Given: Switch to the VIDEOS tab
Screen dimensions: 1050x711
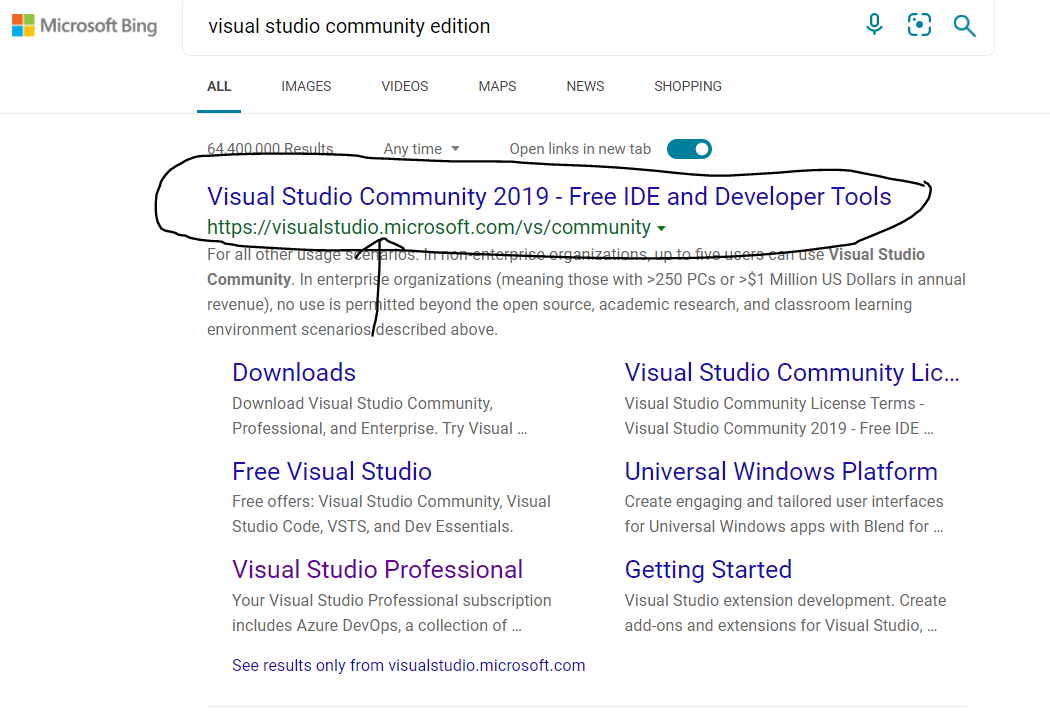Looking at the screenshot, I should point(404,86).
